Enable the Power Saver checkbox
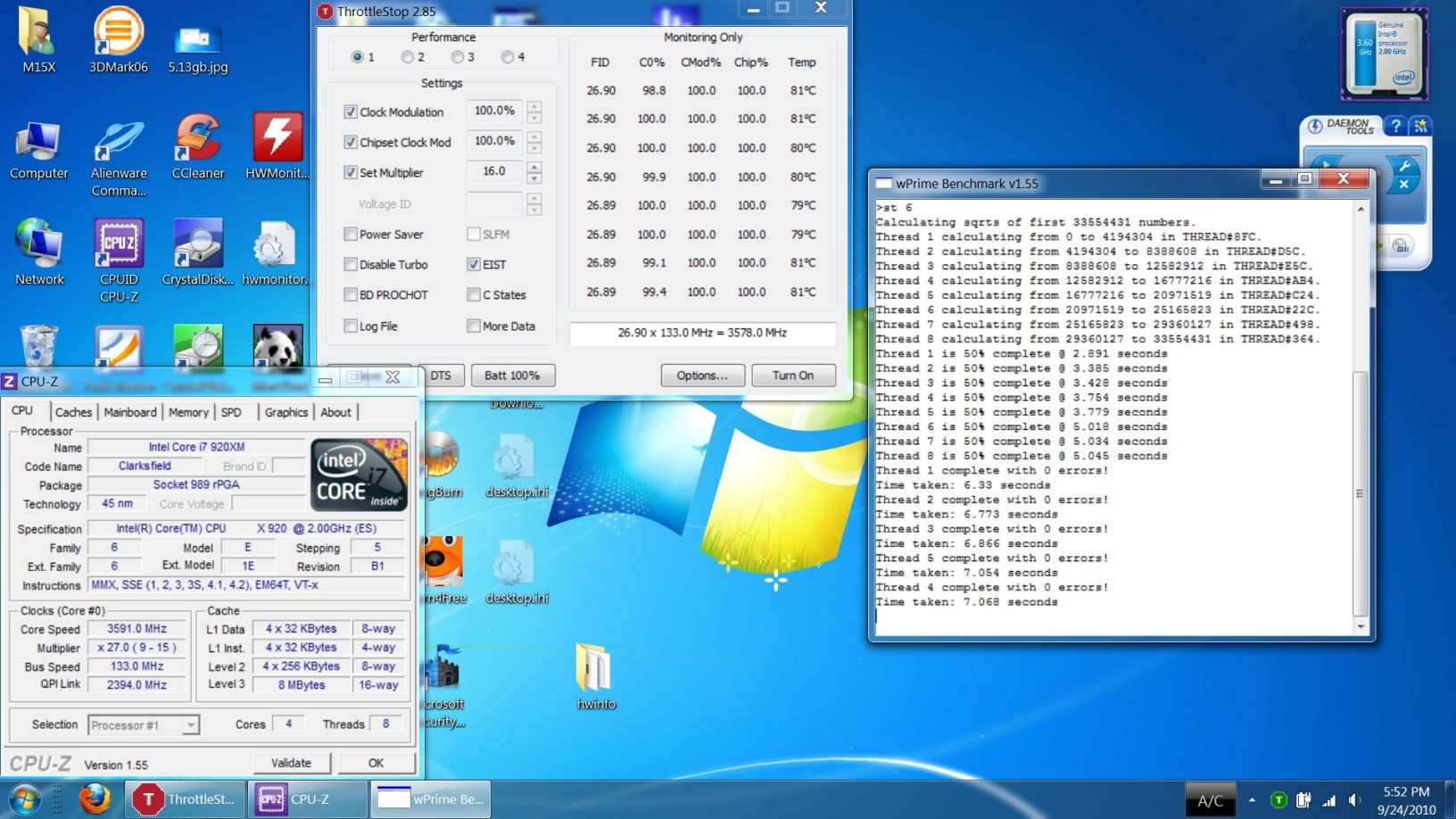1456x819 pixels. [351, 235]
